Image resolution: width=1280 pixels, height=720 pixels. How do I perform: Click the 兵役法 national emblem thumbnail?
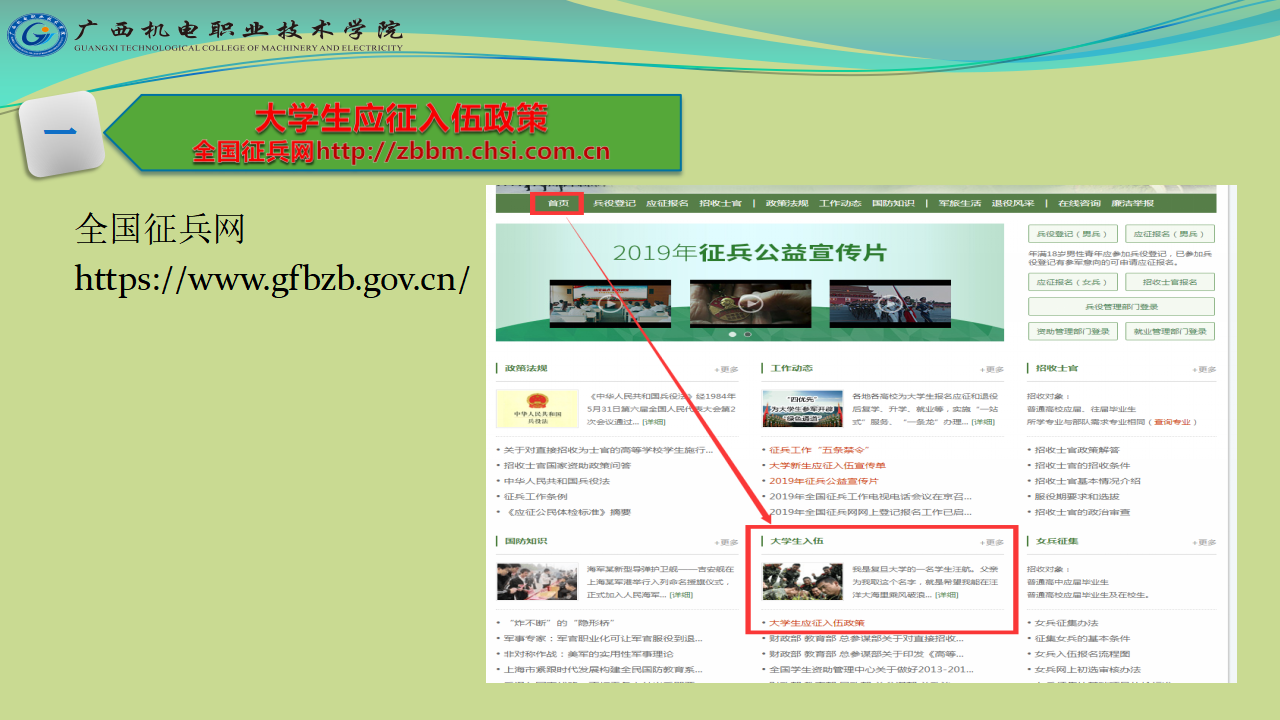click(537, 409)
